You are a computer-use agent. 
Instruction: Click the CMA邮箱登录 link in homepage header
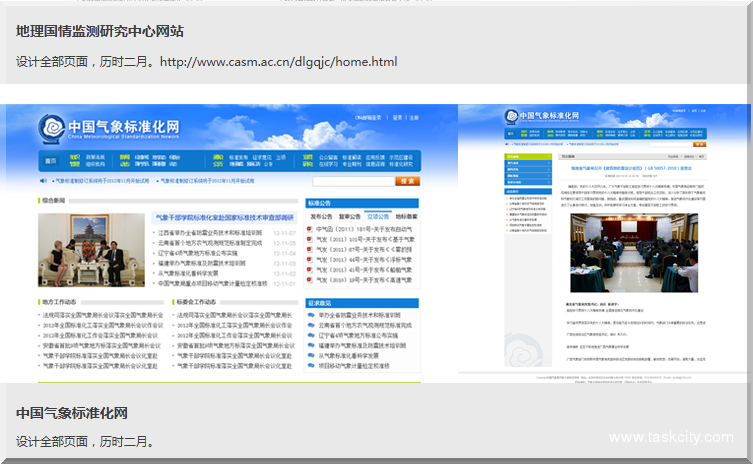click(x=368, y=118)
